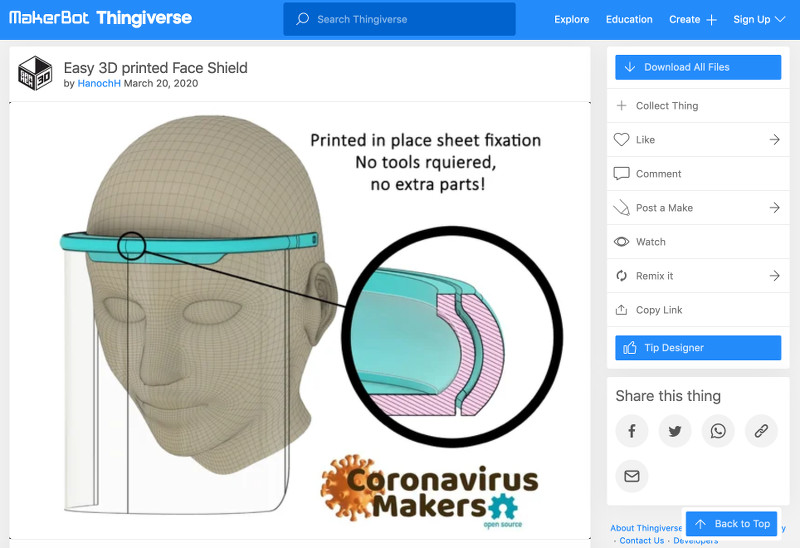800x548 pixels.
Task: Share on Twitter
Action: [675, 431]
